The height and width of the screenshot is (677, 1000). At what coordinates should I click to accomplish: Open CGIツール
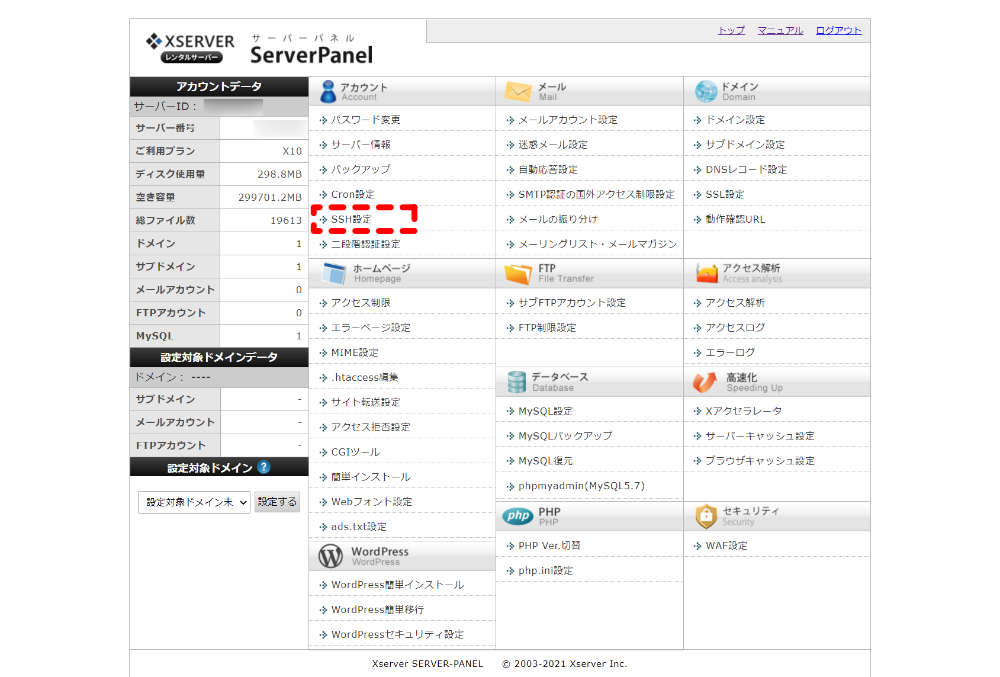(x=355, y=452)
